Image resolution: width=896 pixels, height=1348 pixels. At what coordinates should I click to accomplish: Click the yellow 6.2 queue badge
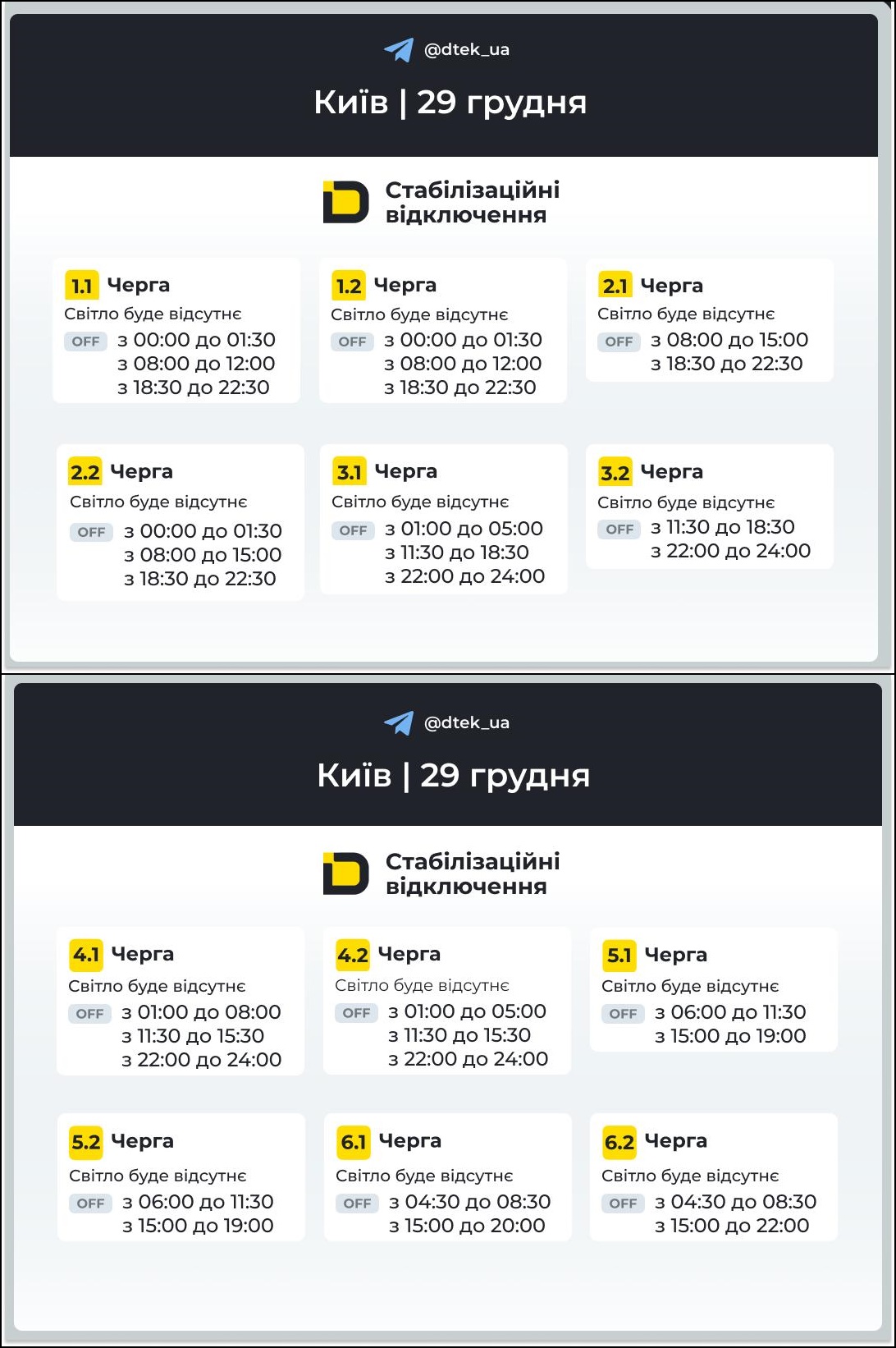coord(619,1142)
